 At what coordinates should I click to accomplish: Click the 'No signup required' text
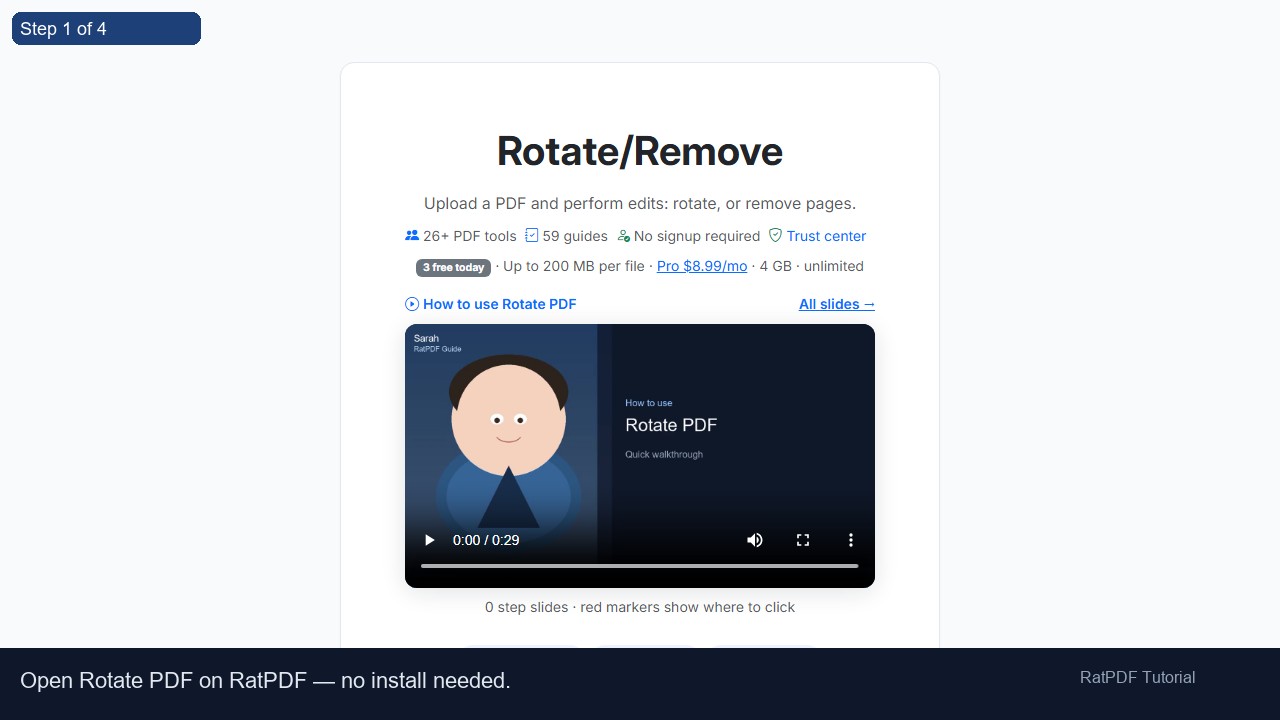coord(697,236)
